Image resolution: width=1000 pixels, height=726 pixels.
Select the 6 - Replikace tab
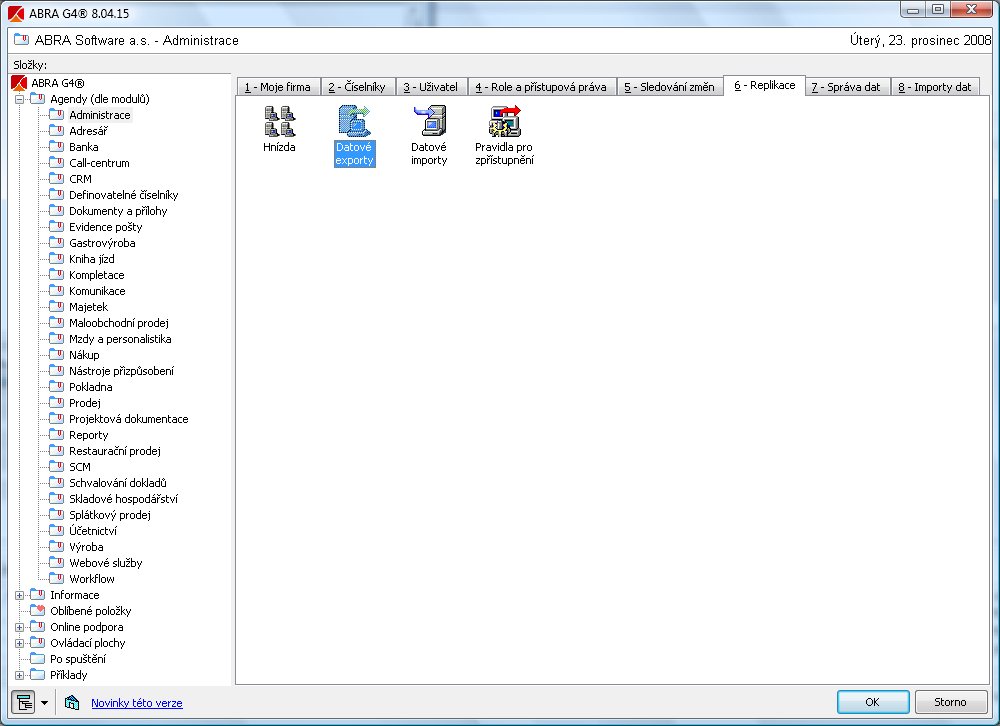click(765, 85)
